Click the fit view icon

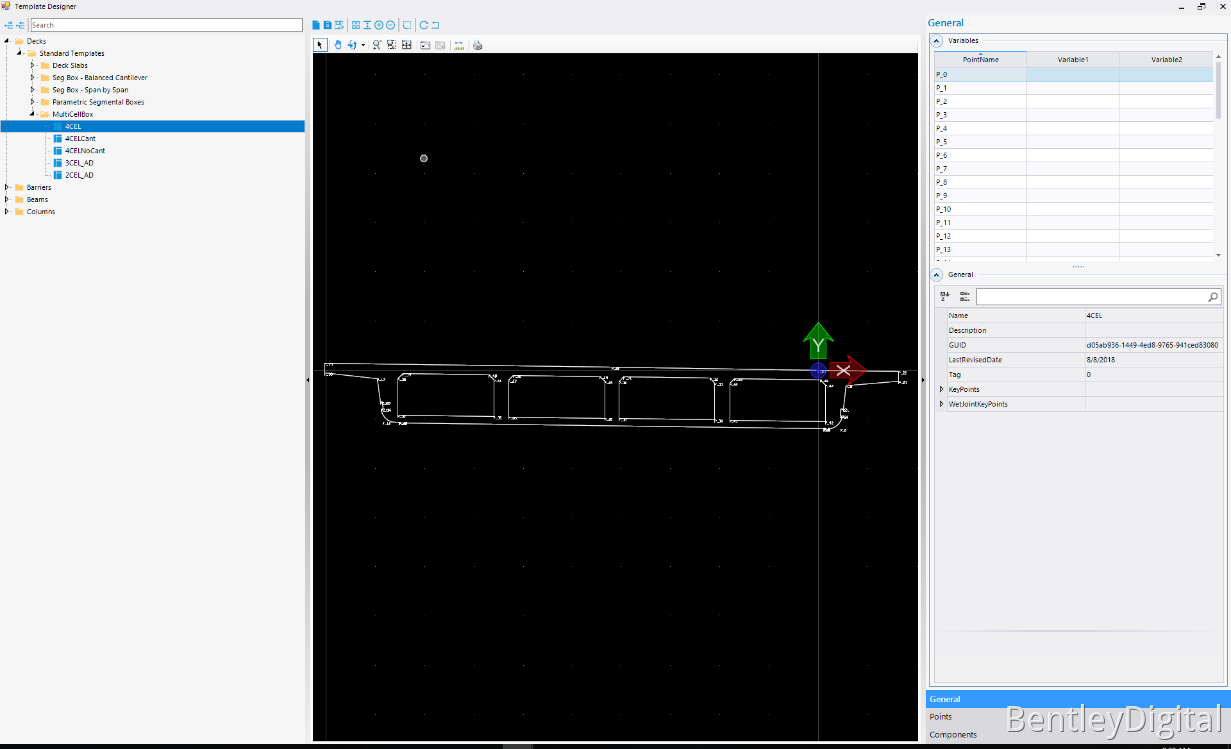click(406, 45)
